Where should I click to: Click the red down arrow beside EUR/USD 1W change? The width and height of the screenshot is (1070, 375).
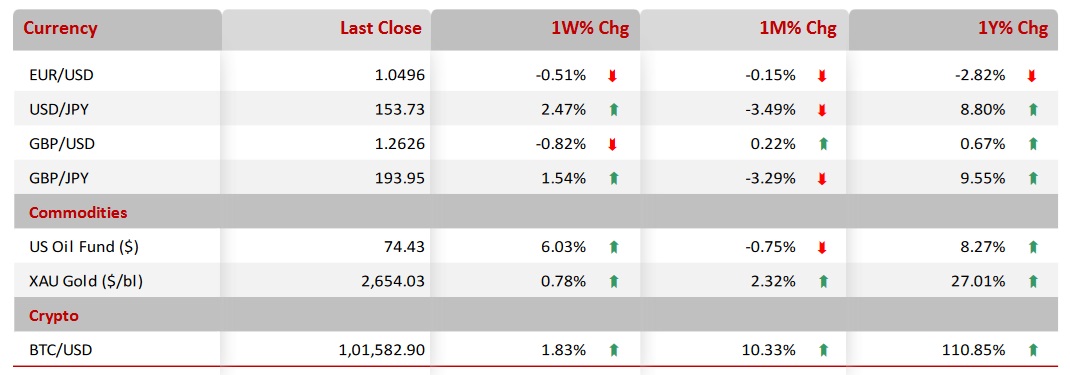(612, 76)
